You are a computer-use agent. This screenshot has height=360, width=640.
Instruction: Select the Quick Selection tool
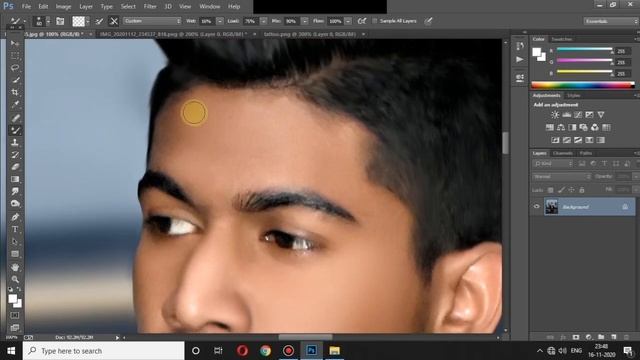pos(15,80)
